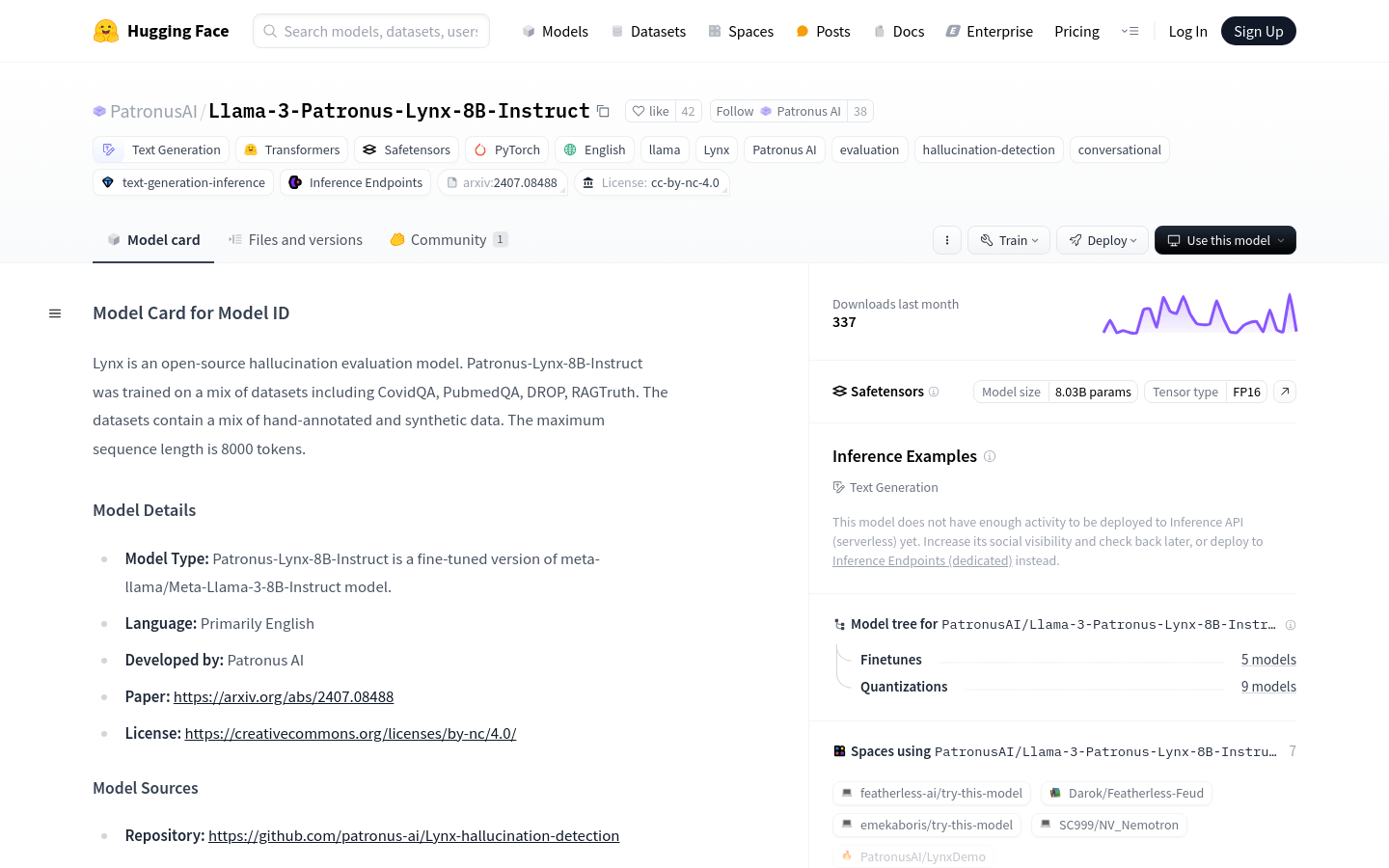The height and width of the screenshot is (868, 1389).
Task: Click the downloads last month chart
Action: click(x=1200, y=313)
